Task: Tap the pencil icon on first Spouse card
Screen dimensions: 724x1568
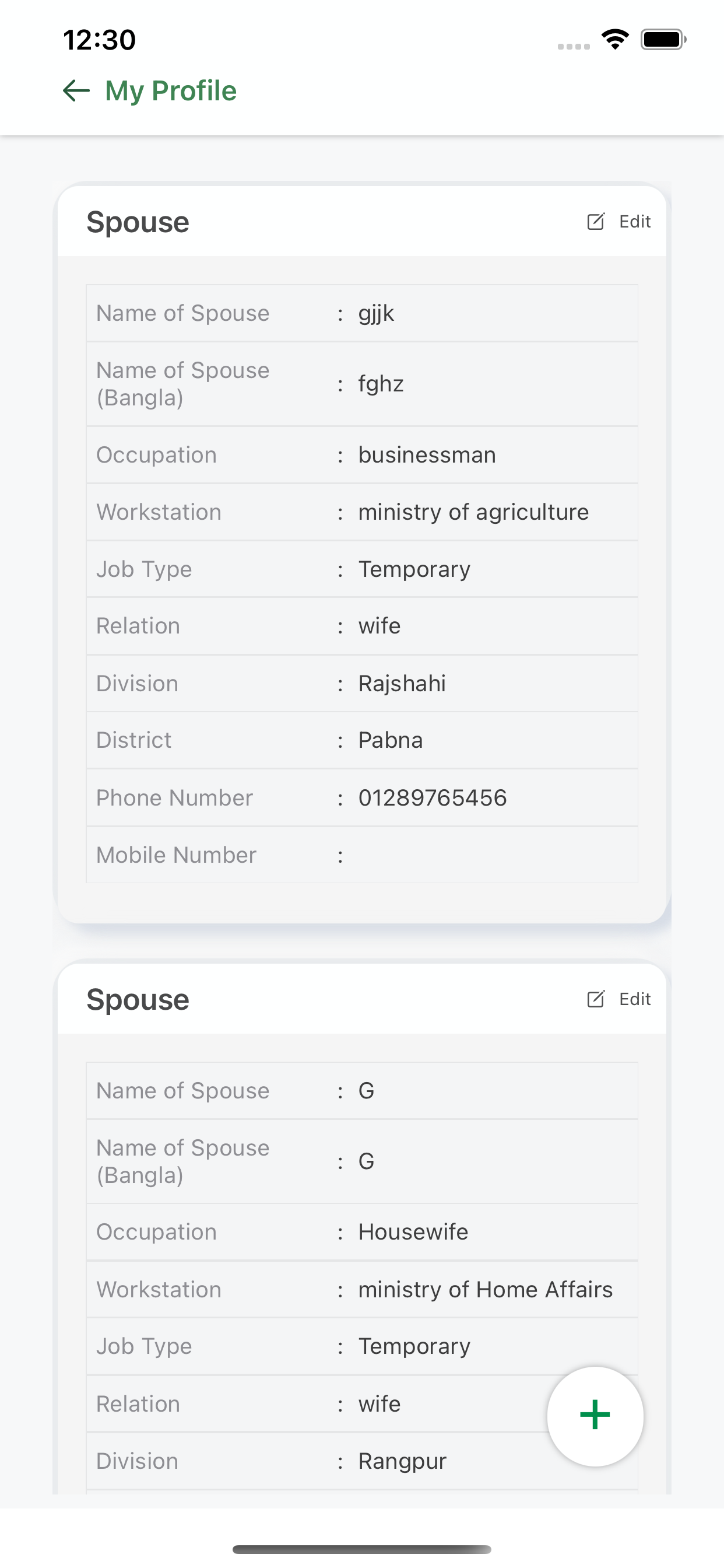Action: pyautogui.click(x=596, y=222)
